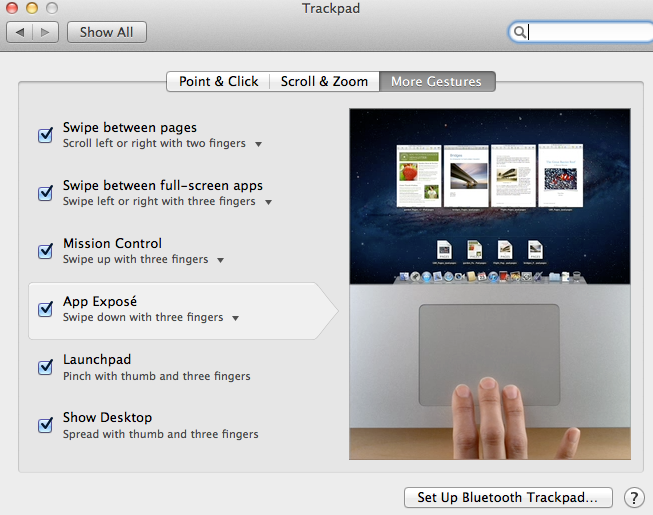Uncheck Swipe between pages

(45, 135)
